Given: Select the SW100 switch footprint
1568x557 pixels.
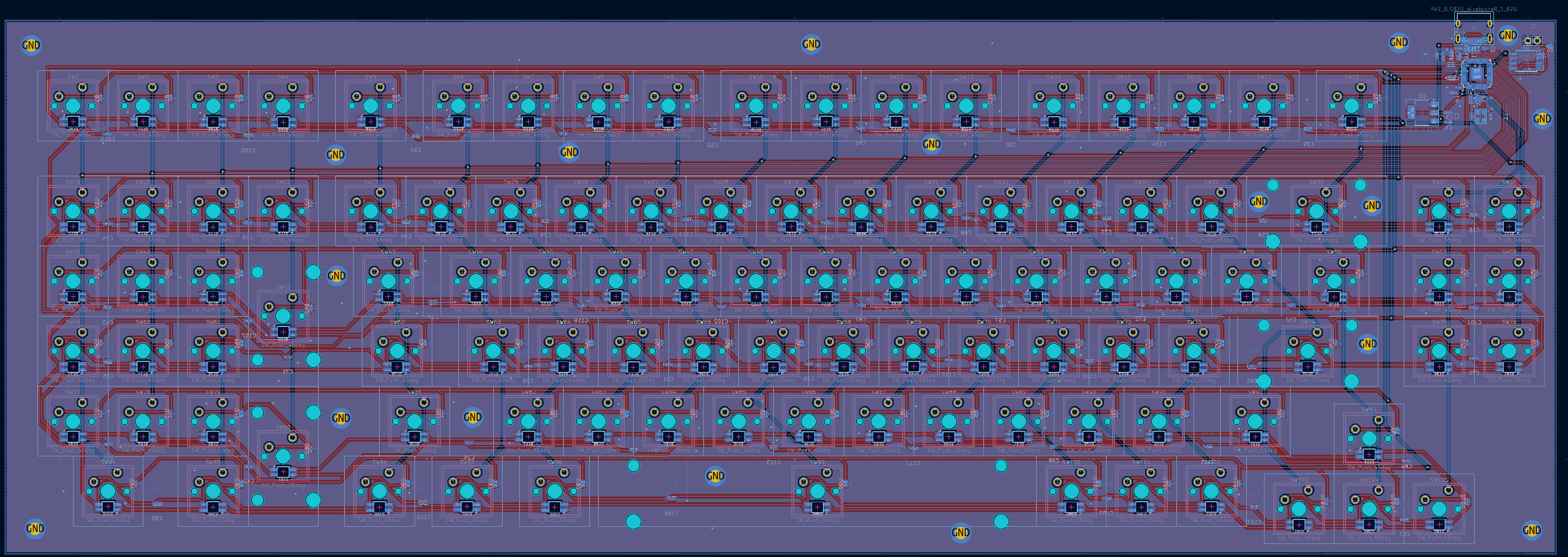Looking at the screenshot, I should click(x=1071, y=491).
